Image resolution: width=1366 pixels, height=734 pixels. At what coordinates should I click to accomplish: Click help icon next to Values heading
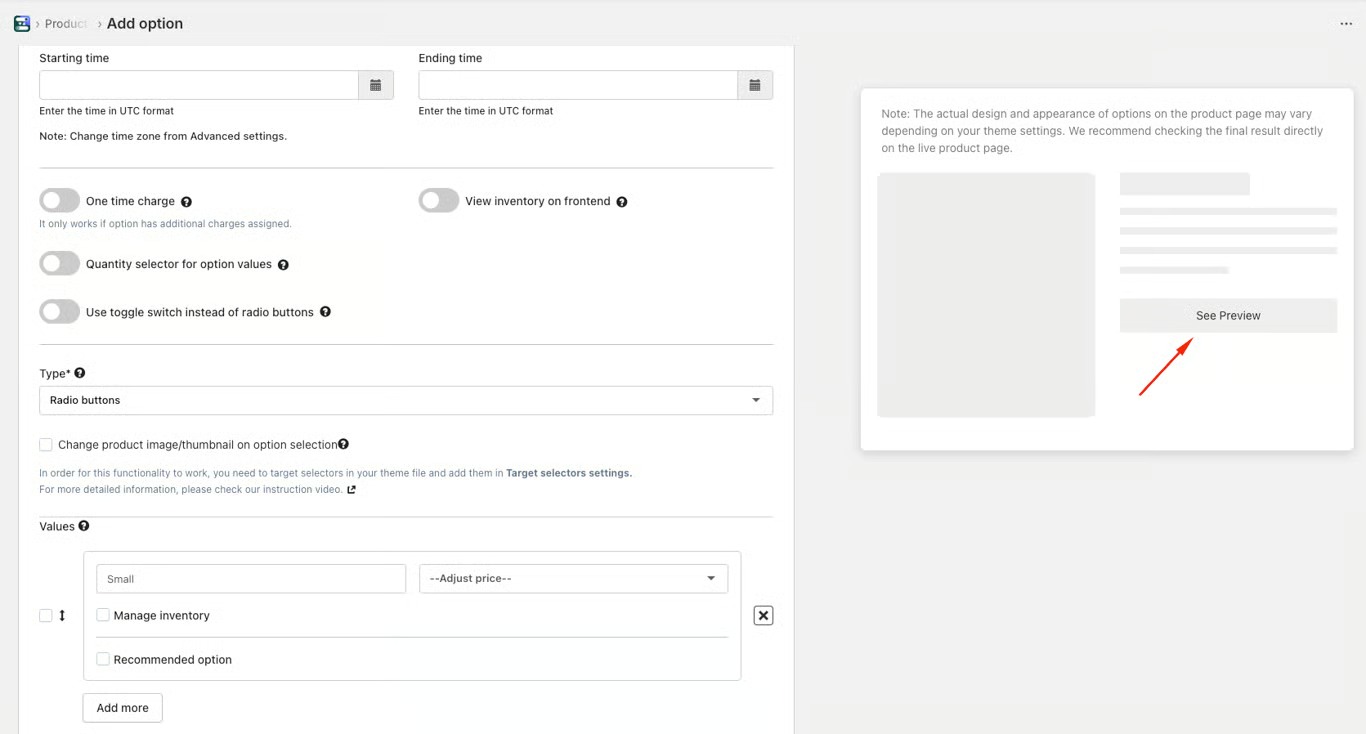[x=84, y=526]
